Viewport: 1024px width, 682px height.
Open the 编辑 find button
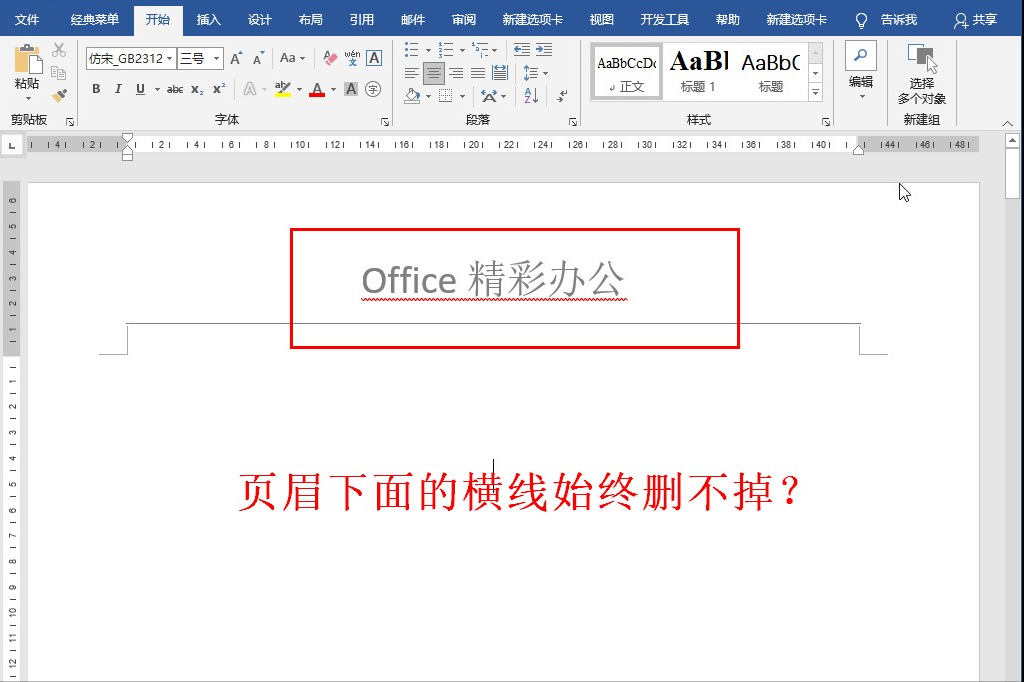point(861,70)
